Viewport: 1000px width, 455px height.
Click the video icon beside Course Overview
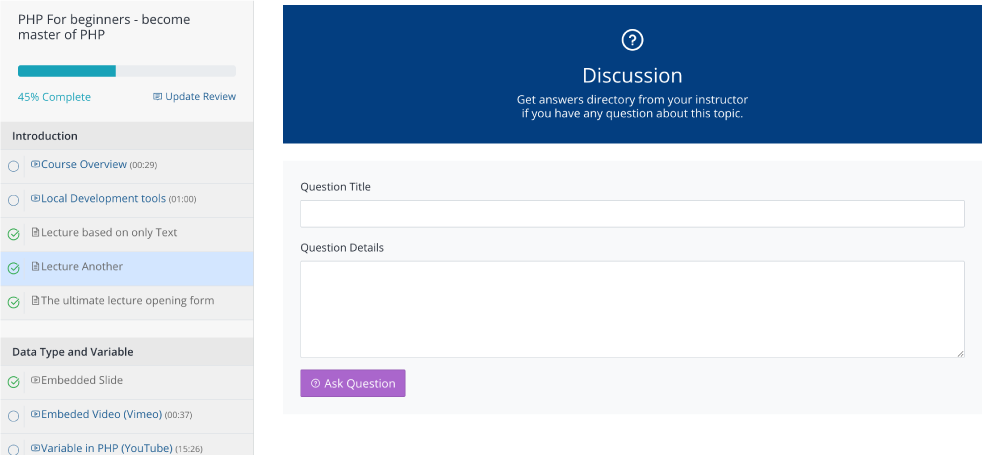point(36,165)
